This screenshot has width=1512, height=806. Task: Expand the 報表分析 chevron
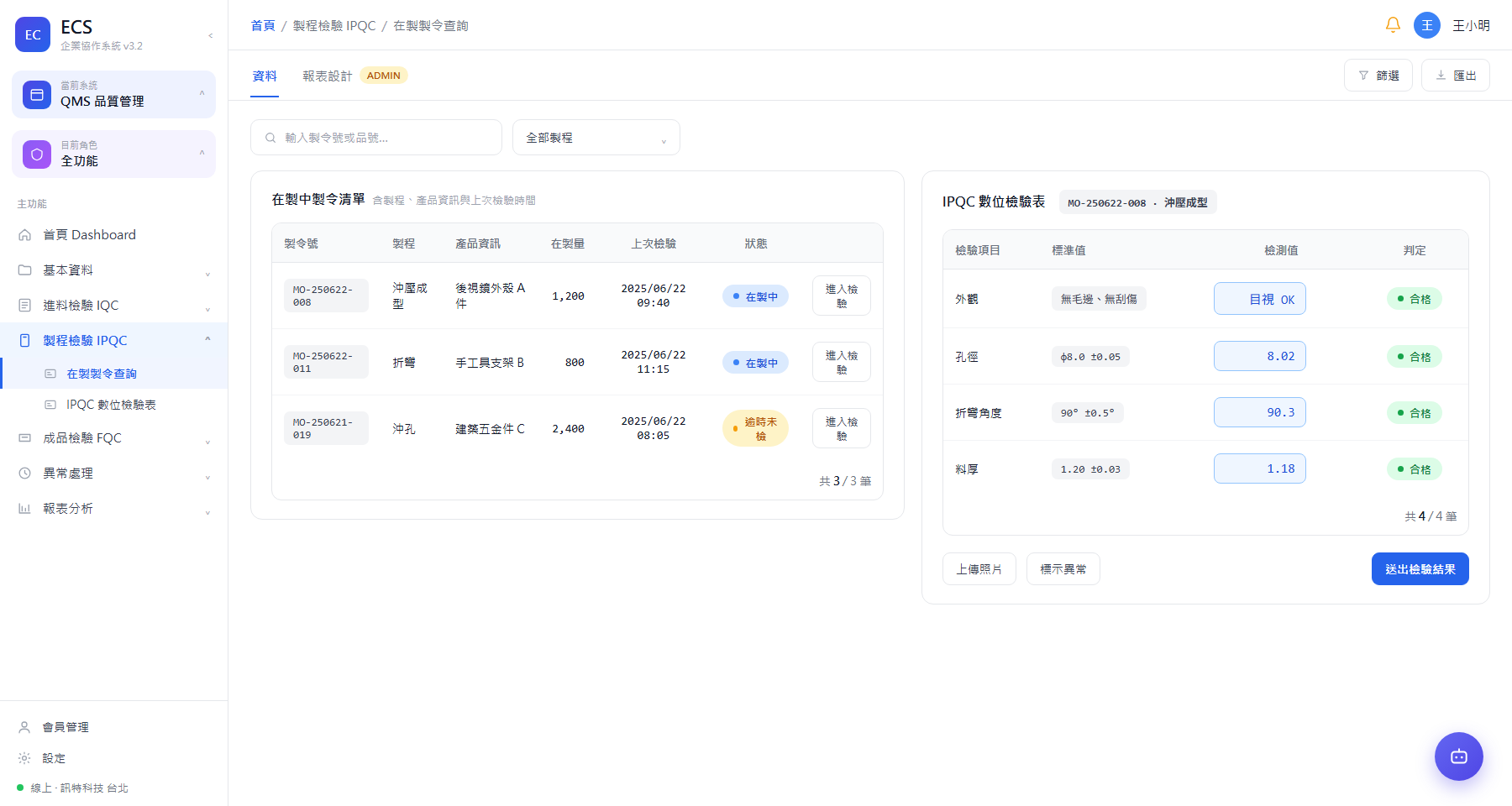click(x=207, y=512)
